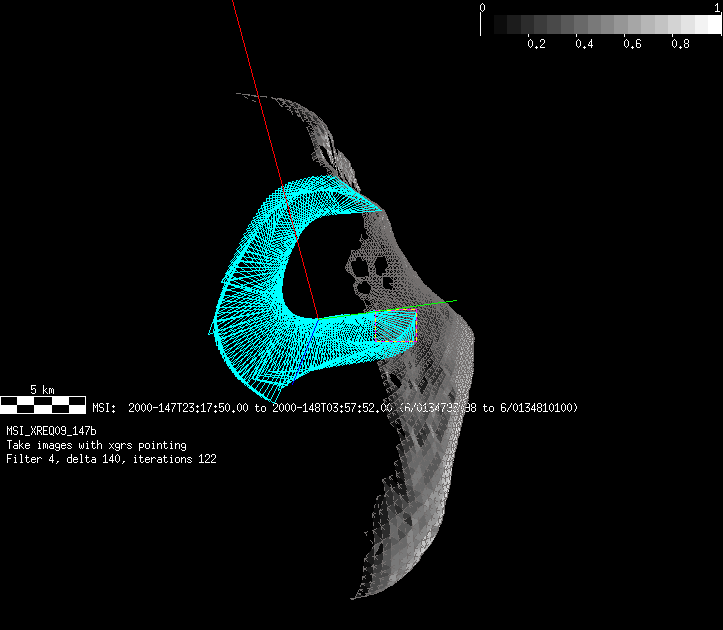The image size is (723, 630).
Task: Click the yellow-magenta dashed footprint box
Action: coord(396,327)
